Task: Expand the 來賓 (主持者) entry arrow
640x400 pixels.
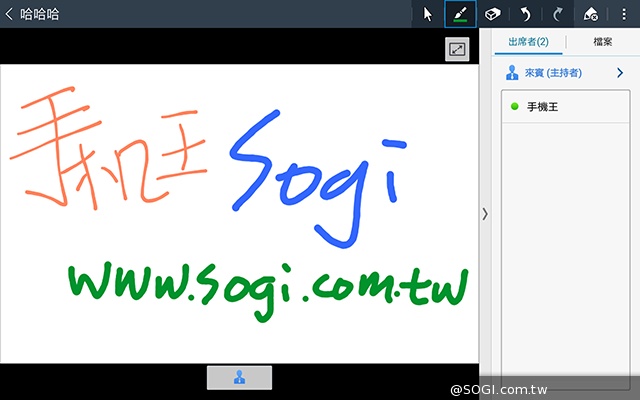Action: click(x=620, y=73)
